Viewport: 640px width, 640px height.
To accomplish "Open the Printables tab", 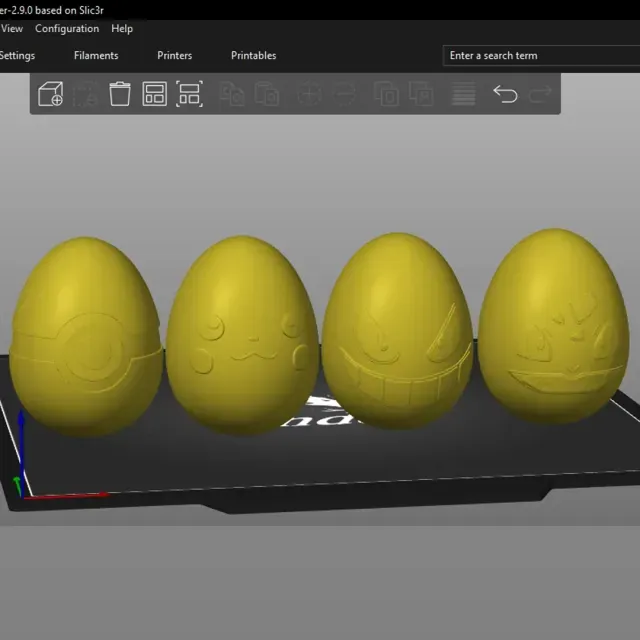I will click(x=253, y=56).
